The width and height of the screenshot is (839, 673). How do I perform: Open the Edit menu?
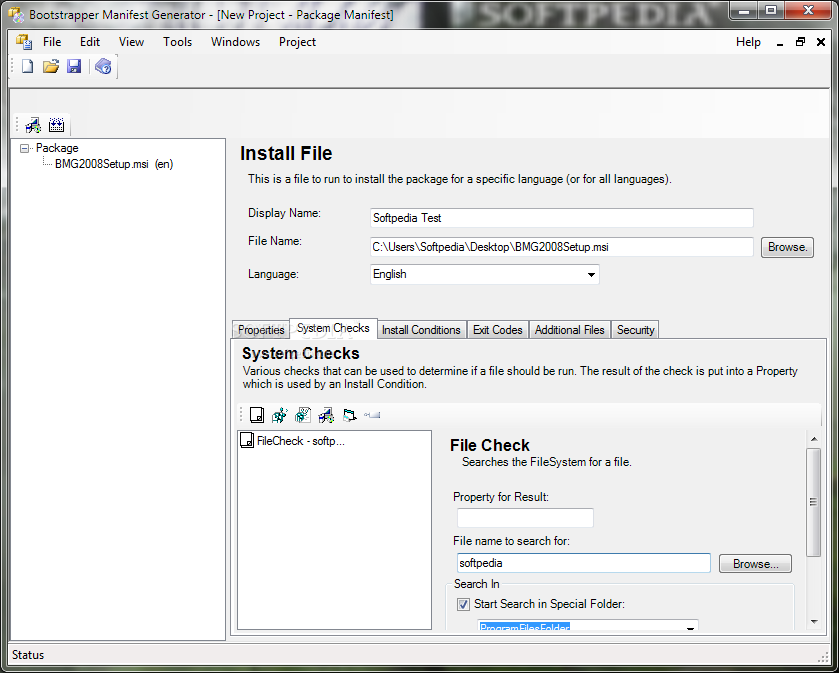click(90, 42)
